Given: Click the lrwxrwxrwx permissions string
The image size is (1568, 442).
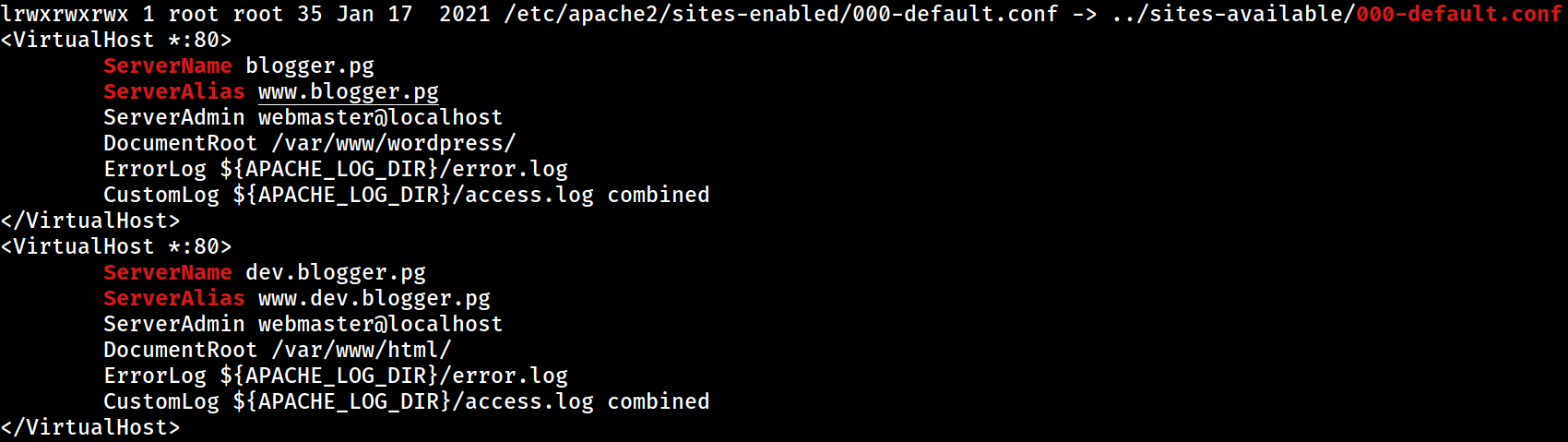Looking at the screenshot, I should 65,14.
